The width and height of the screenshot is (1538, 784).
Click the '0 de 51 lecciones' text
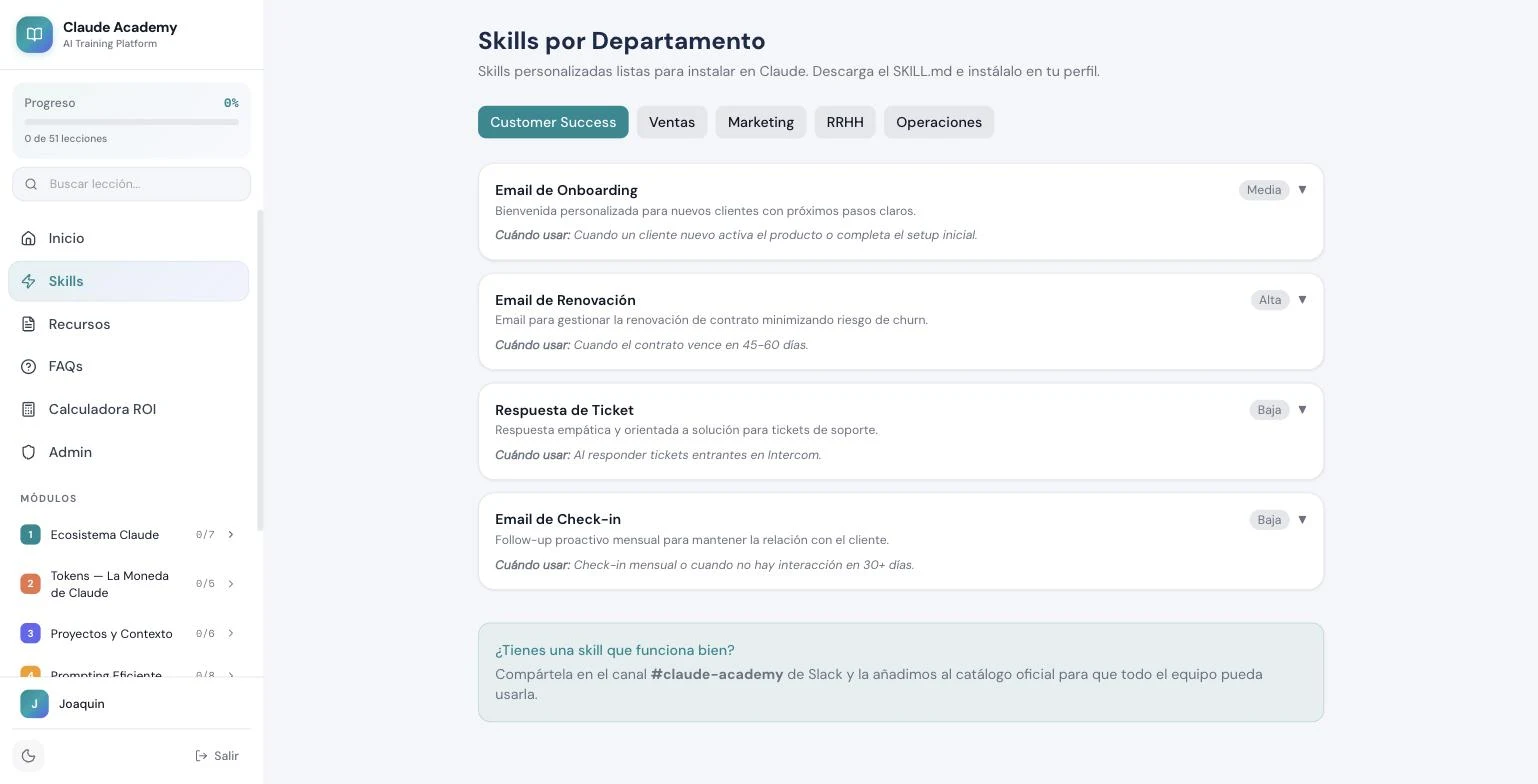[x=66, y=139]
